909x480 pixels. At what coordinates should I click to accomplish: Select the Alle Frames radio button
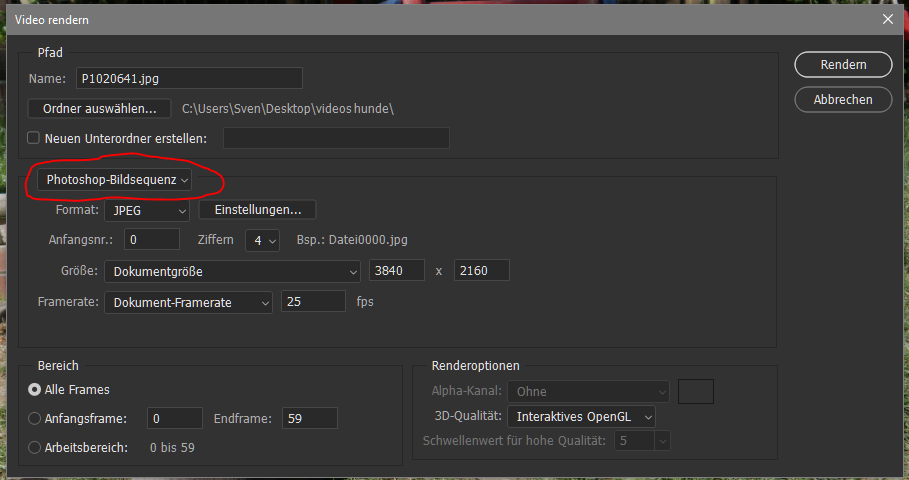pos(35,389)
